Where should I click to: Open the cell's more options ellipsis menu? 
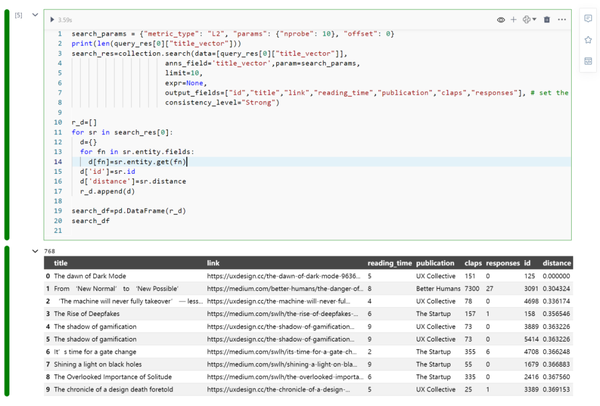pos(562,19)
